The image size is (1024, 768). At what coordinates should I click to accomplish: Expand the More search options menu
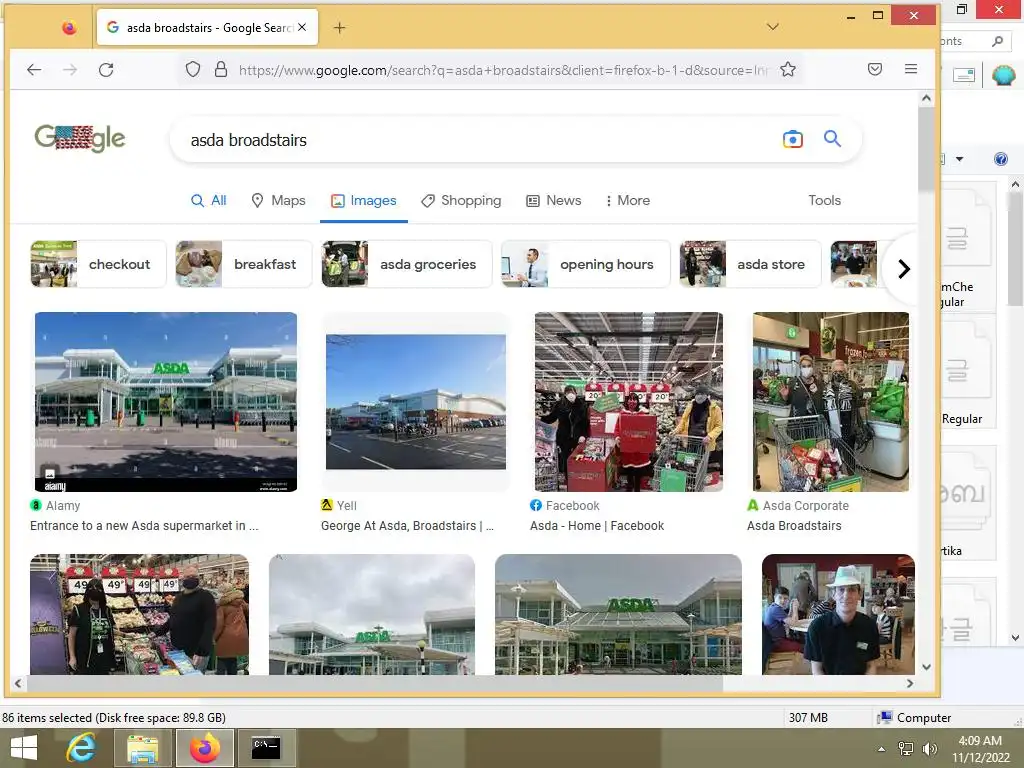tap(628, 200)
